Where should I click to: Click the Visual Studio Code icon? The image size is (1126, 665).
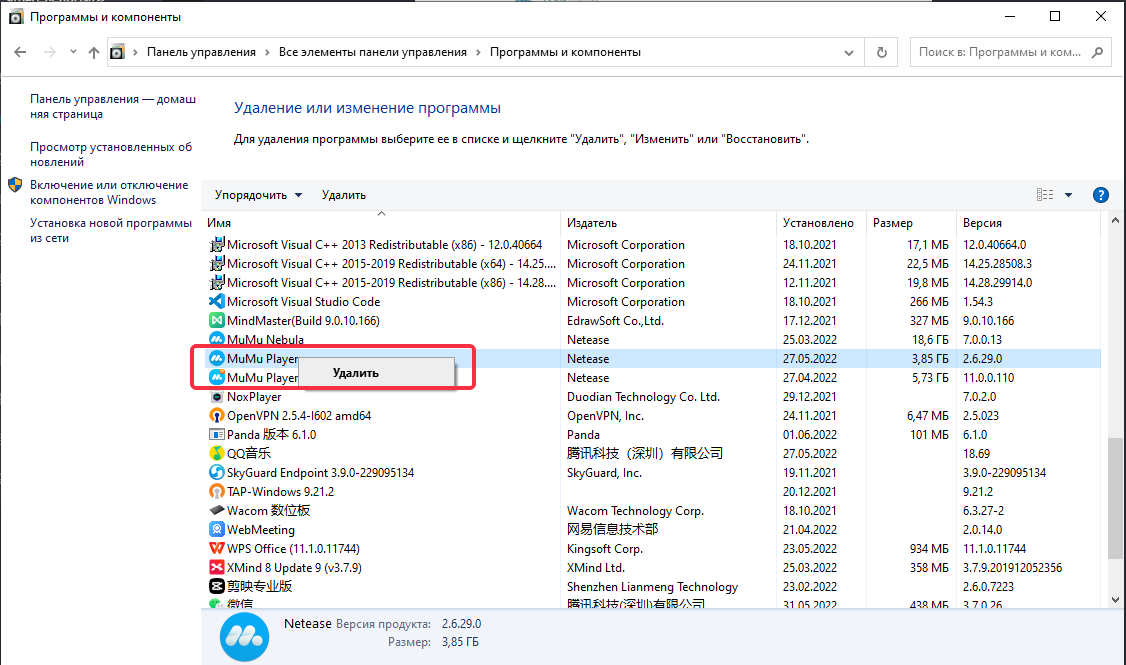point(216,302)
